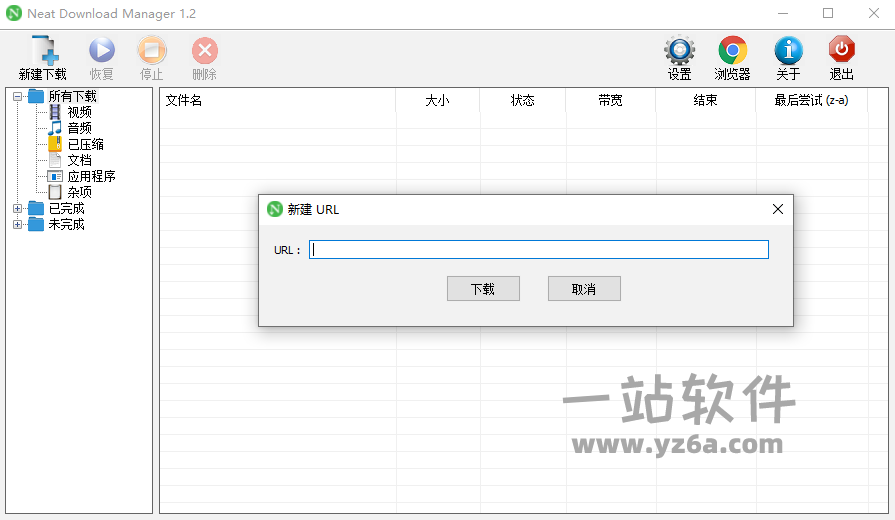The height and width of the screenshot is (520, 895).
Task: Click the Neat Download Manager title bar logo
Action: [x=14, y=13]
